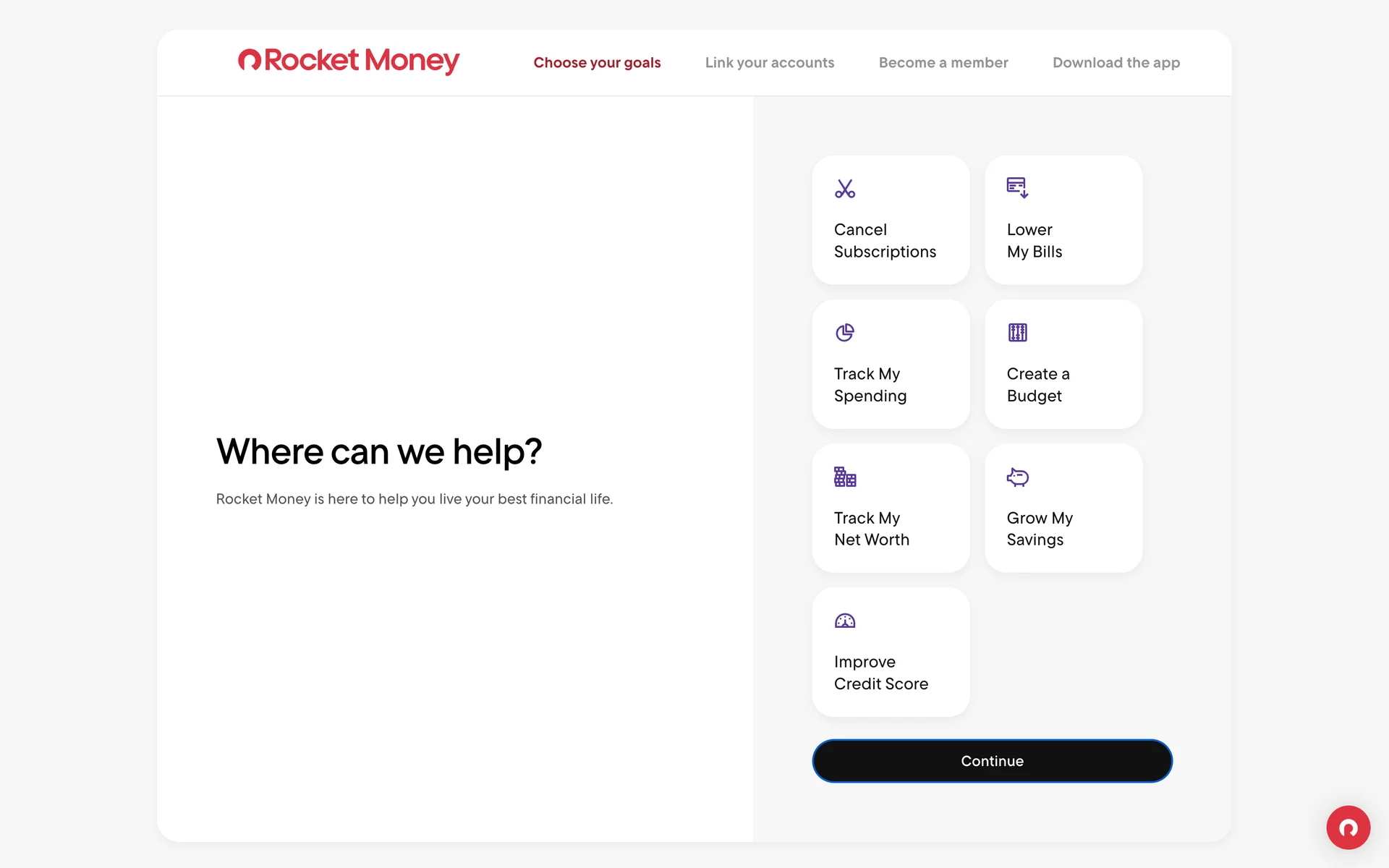Enable the Create a Budget goal label
Image resolution: width=1389 pixels, height=868 pixels.
1037,385
